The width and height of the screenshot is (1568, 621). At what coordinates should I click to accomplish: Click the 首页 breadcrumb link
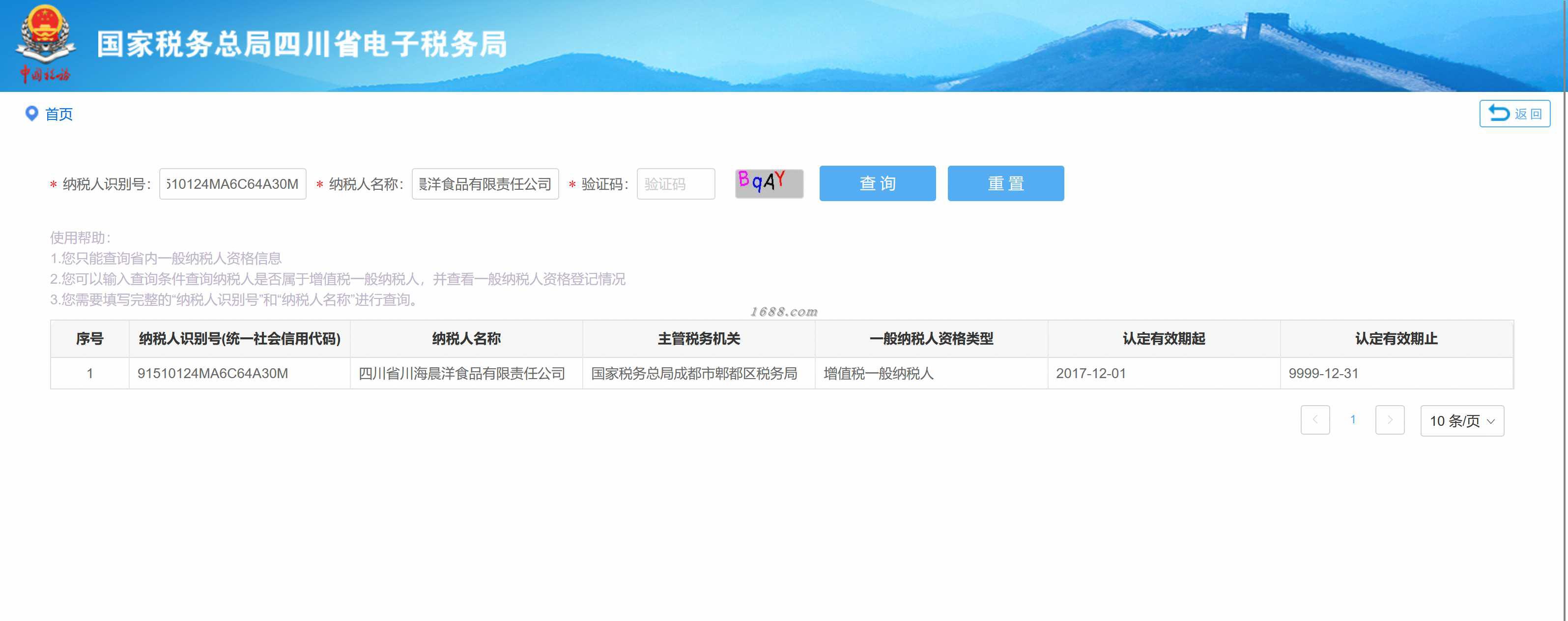(x=59, y=114)
